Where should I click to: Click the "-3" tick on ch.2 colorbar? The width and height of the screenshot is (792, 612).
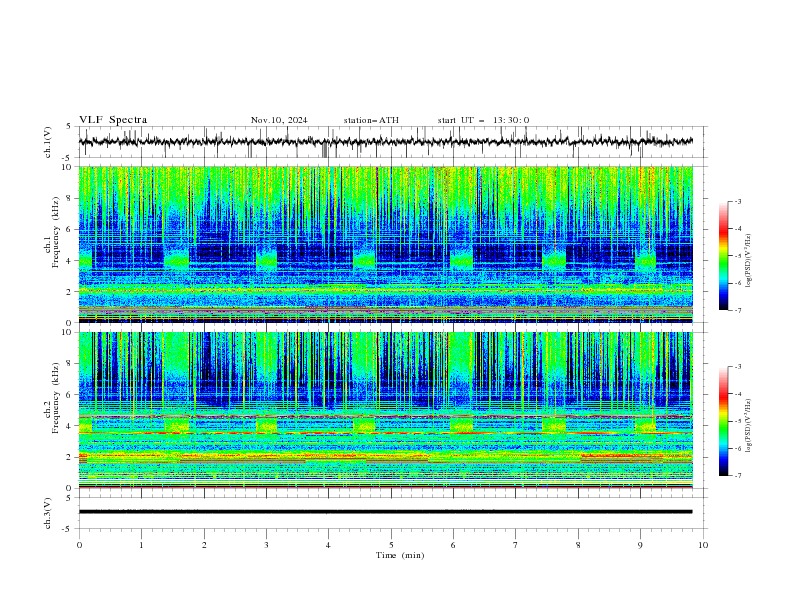(738, 367)
